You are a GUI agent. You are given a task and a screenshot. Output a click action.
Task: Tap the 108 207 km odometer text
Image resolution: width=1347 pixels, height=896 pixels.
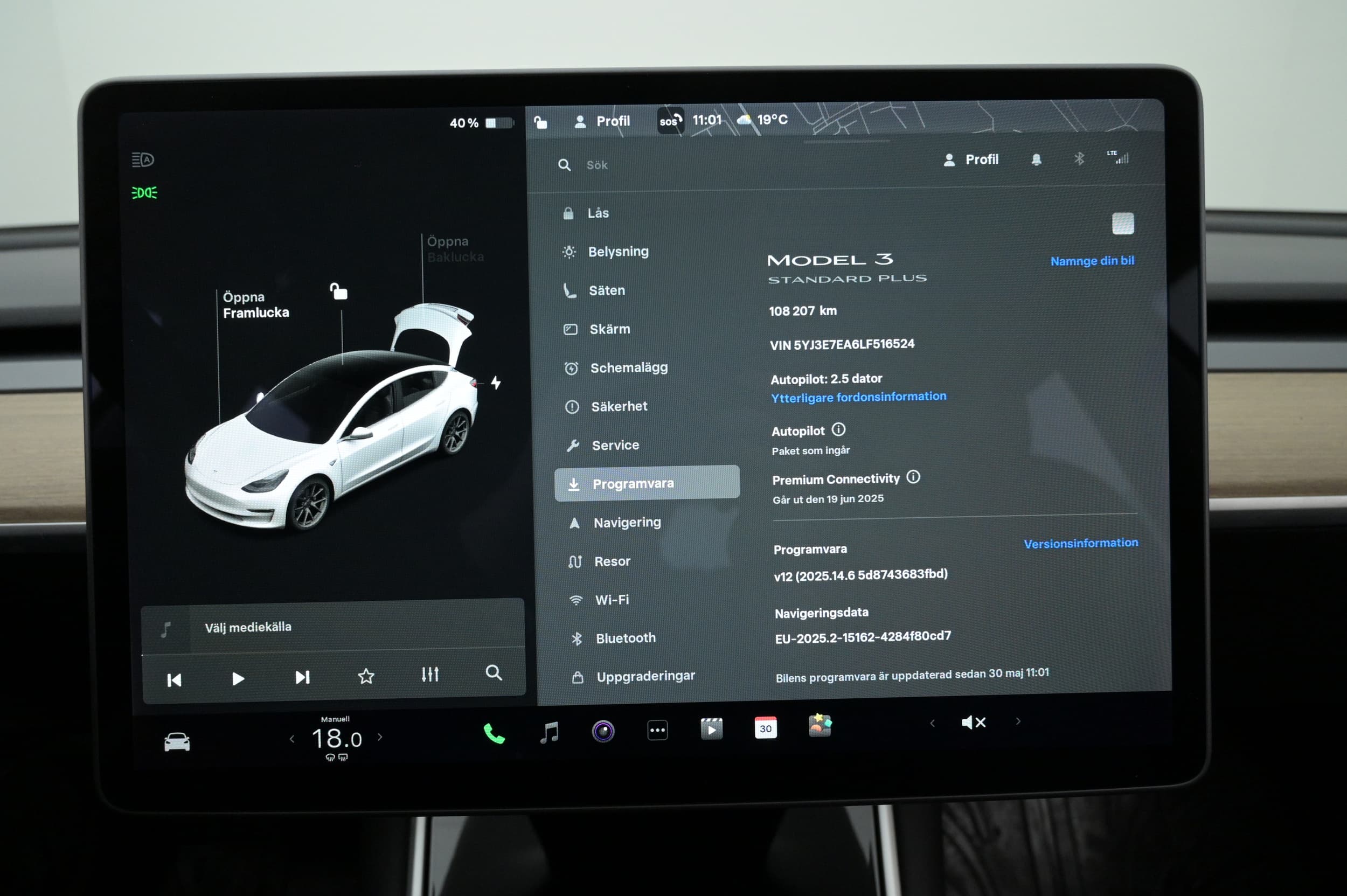[x=802, y=311]
